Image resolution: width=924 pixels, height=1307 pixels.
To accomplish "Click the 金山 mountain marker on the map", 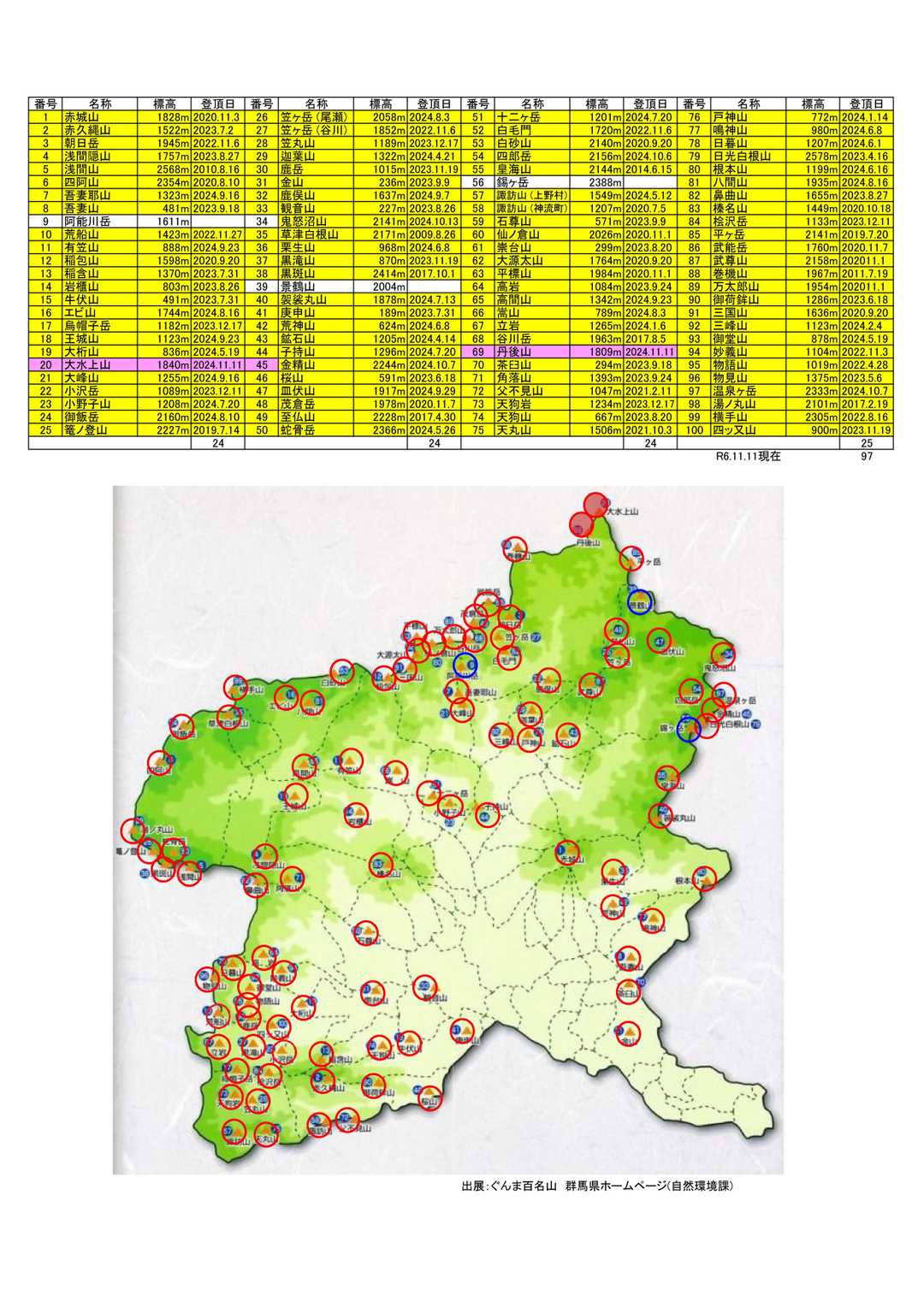I will pyautogui.click(x=629, y=1034).
